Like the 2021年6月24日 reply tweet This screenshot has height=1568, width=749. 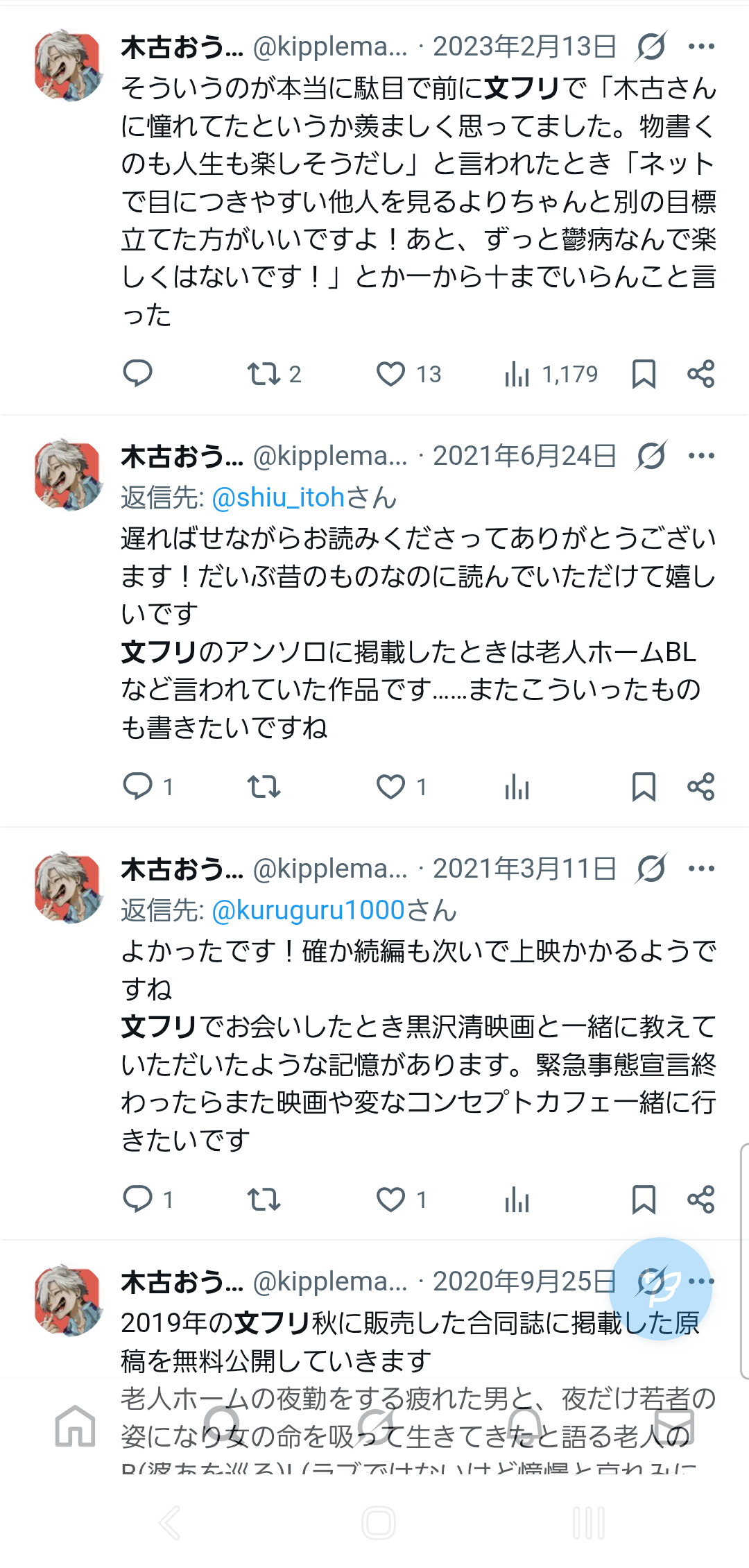(x=390, y=787)
